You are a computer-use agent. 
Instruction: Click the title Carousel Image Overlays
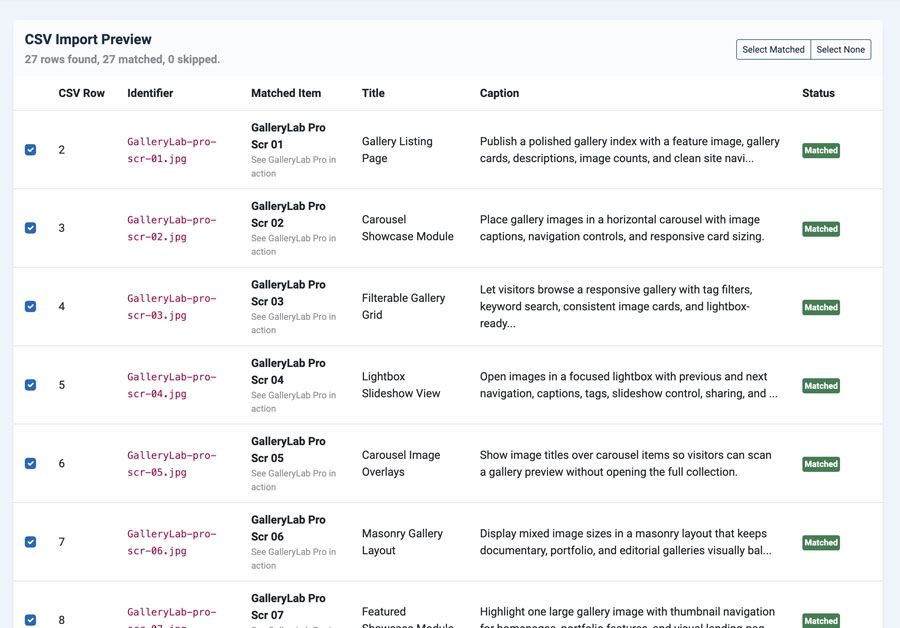pyautogui.click(x=401, y=463)
